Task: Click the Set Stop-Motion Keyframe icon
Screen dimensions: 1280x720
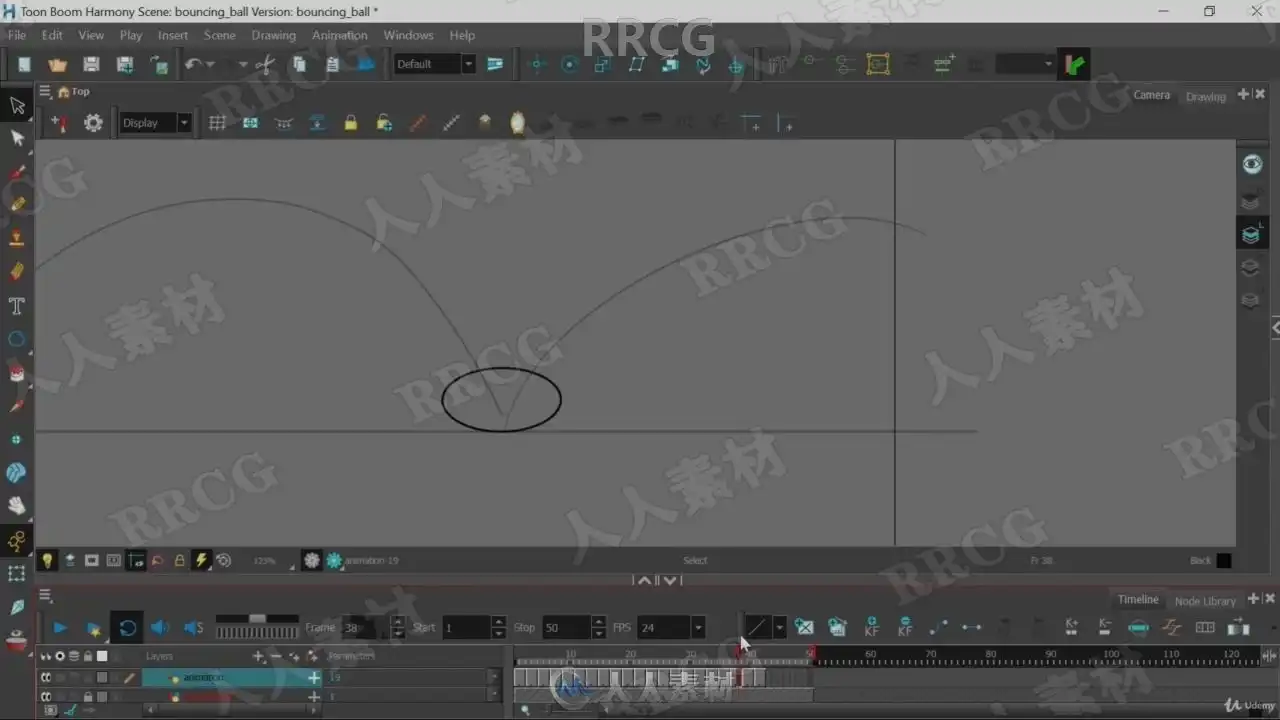Action: pos(971,627)
